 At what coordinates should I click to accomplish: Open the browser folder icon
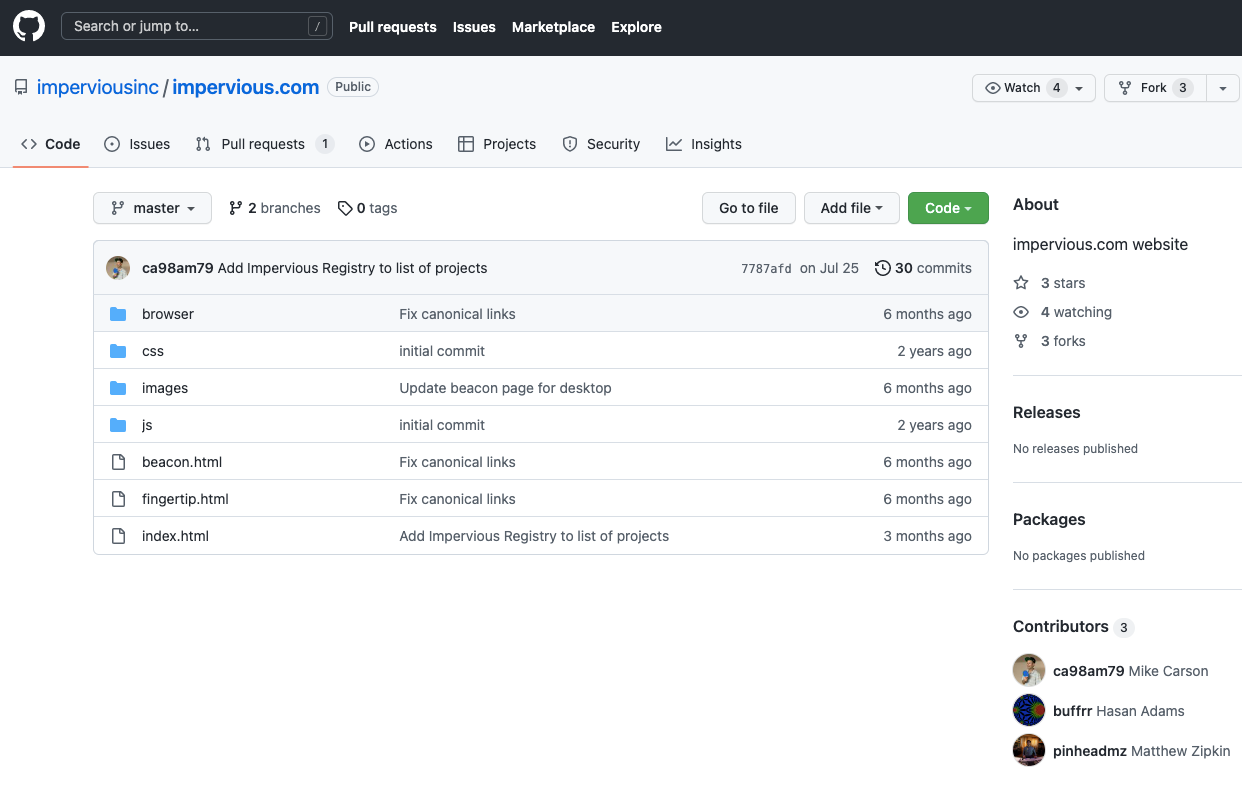[118, 314]
